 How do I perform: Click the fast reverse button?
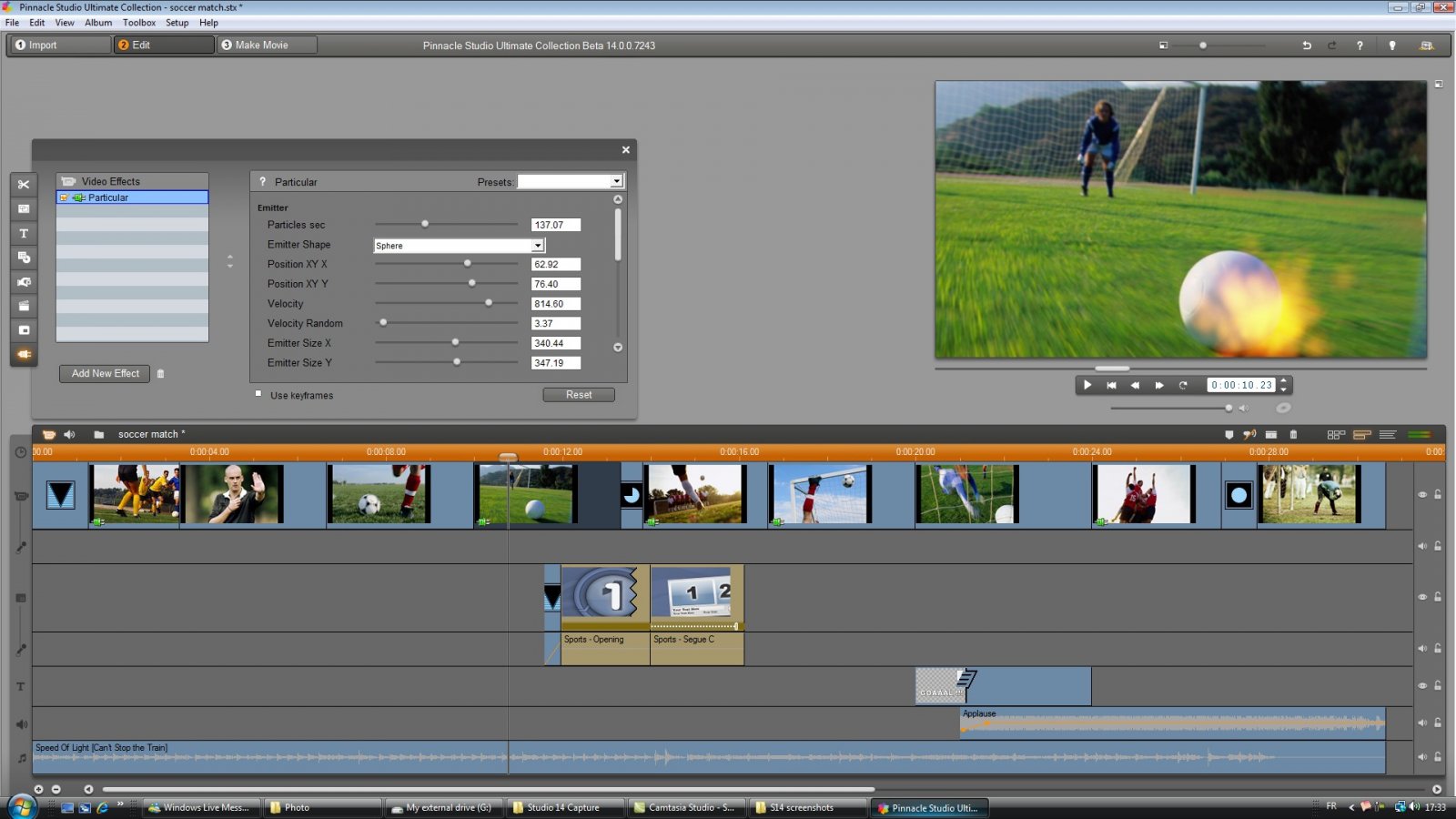click(x=1135, y=385)
